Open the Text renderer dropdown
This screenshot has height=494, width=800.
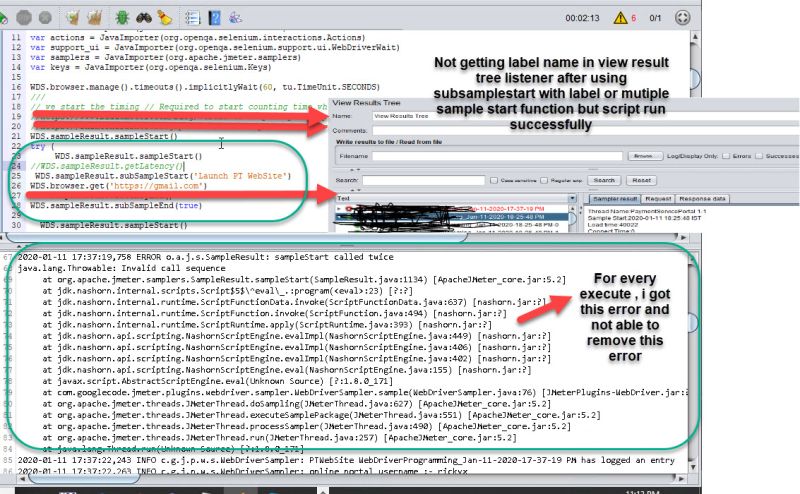[572, 198]
